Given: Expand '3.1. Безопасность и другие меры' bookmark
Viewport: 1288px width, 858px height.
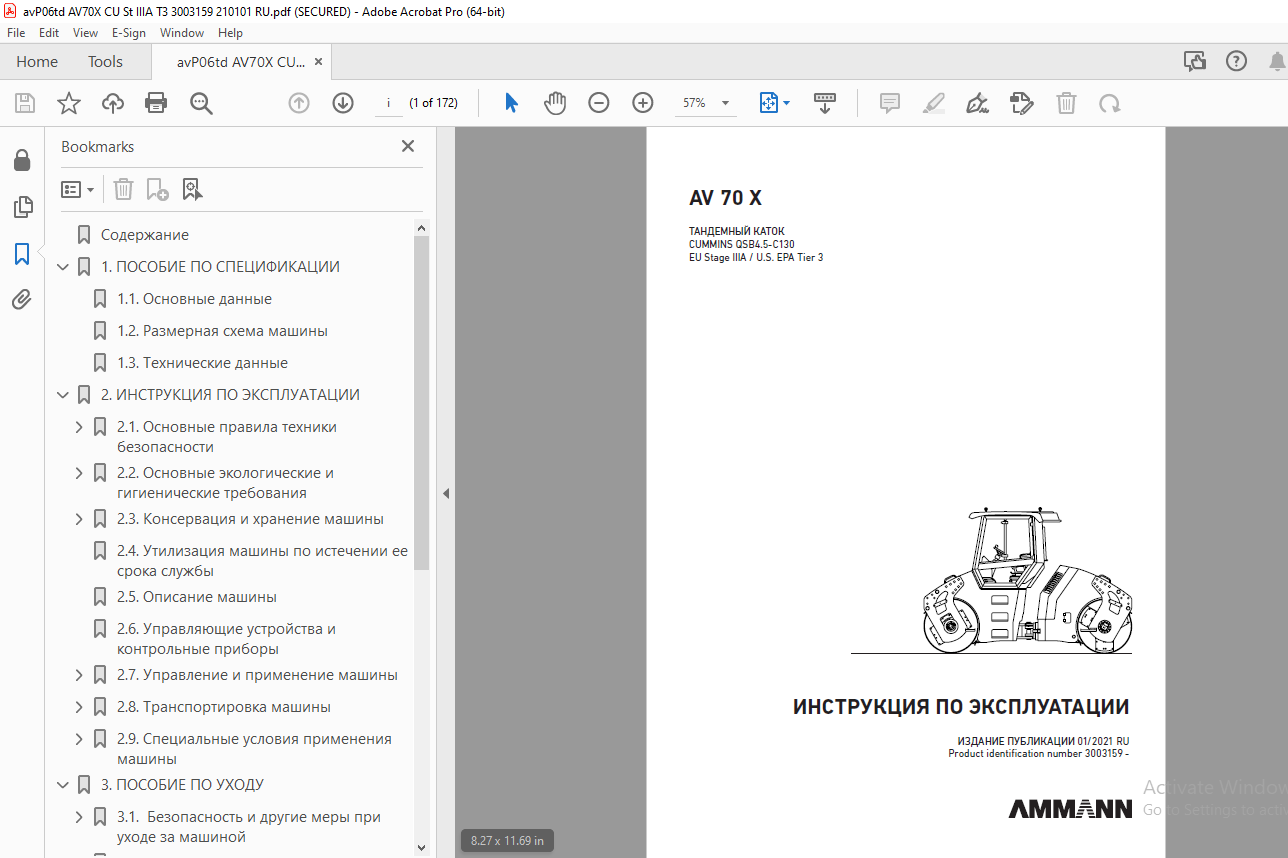Looking at the screenshot, I should pyautogui.click(x=79, y=817).
